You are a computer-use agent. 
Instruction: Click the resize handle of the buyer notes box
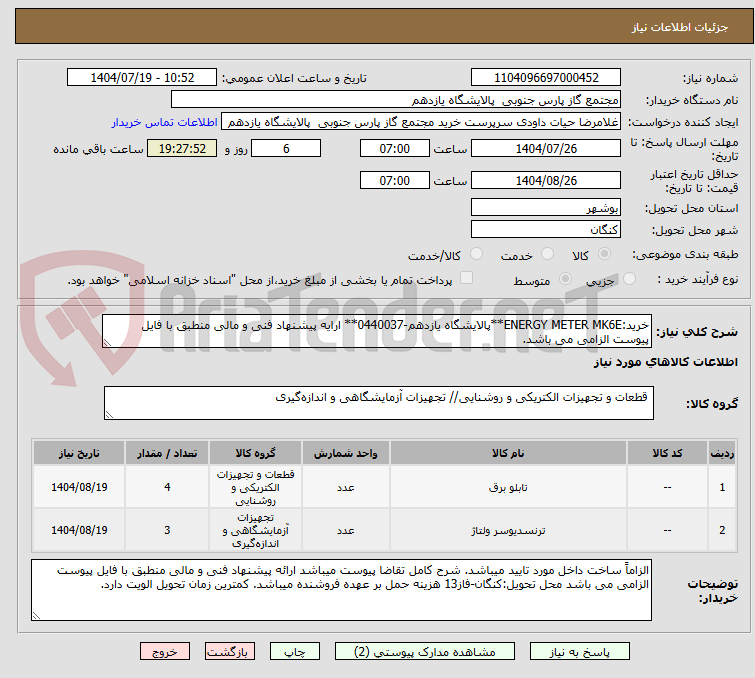tap(37, 615)
